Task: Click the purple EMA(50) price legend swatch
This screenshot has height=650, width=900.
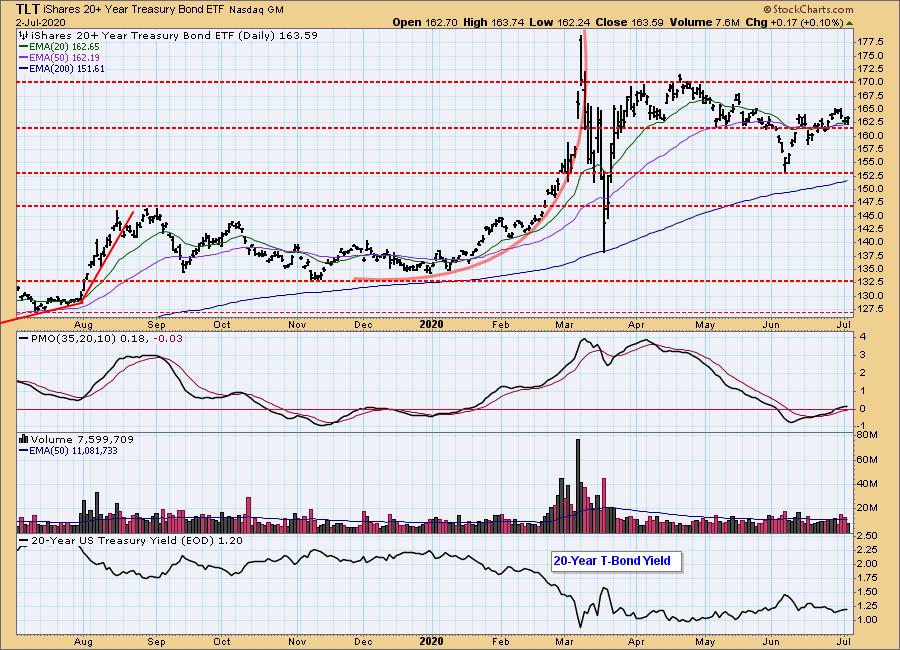Action: 24,57
